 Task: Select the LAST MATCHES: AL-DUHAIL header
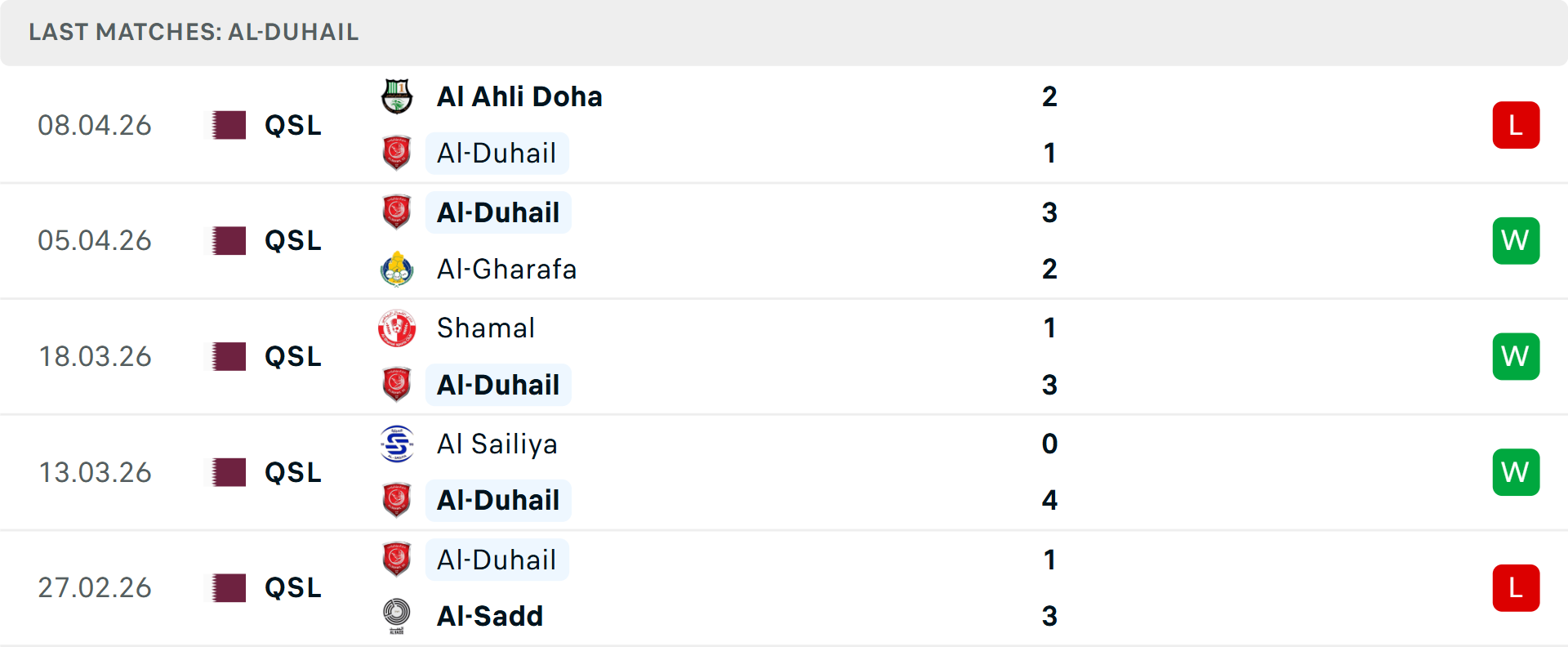click(193, 33)
